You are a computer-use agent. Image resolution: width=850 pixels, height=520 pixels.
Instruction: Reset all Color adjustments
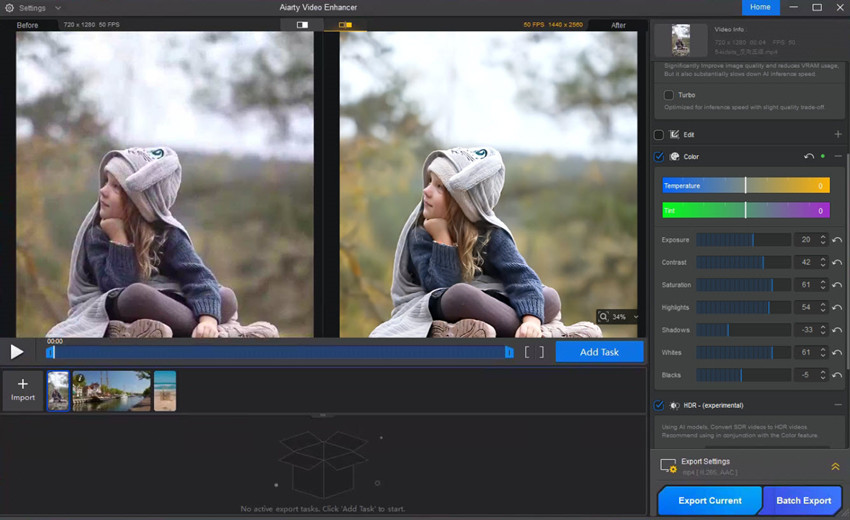[x=809, y=156]
